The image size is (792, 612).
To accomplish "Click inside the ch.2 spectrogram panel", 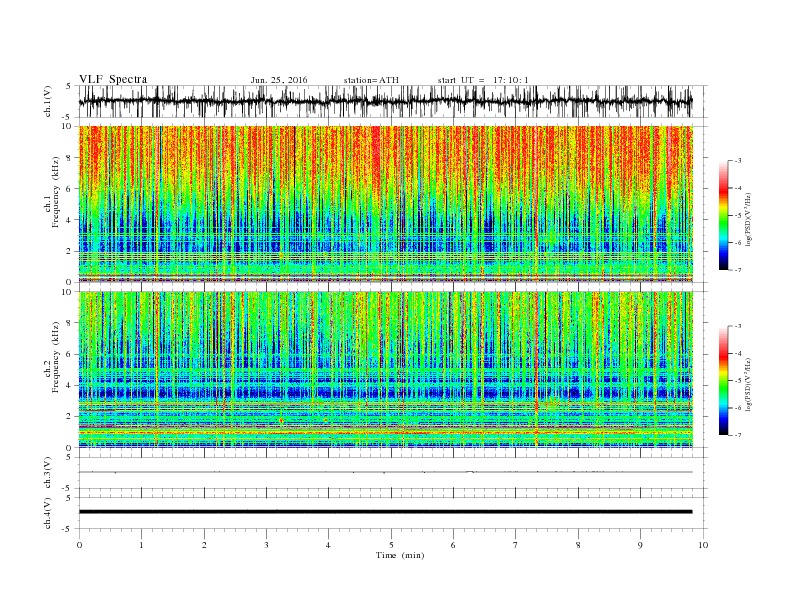I will [x=386, y=370].
